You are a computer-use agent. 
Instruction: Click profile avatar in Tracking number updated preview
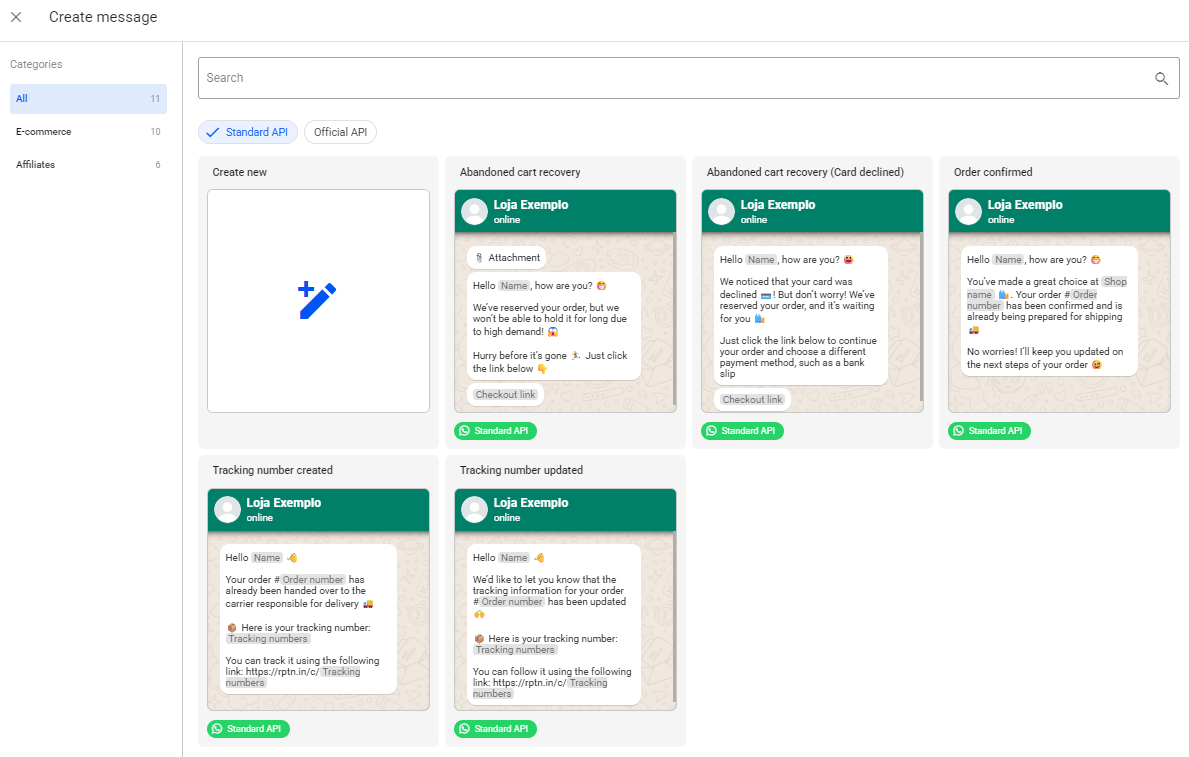click(x=474, y=510)
